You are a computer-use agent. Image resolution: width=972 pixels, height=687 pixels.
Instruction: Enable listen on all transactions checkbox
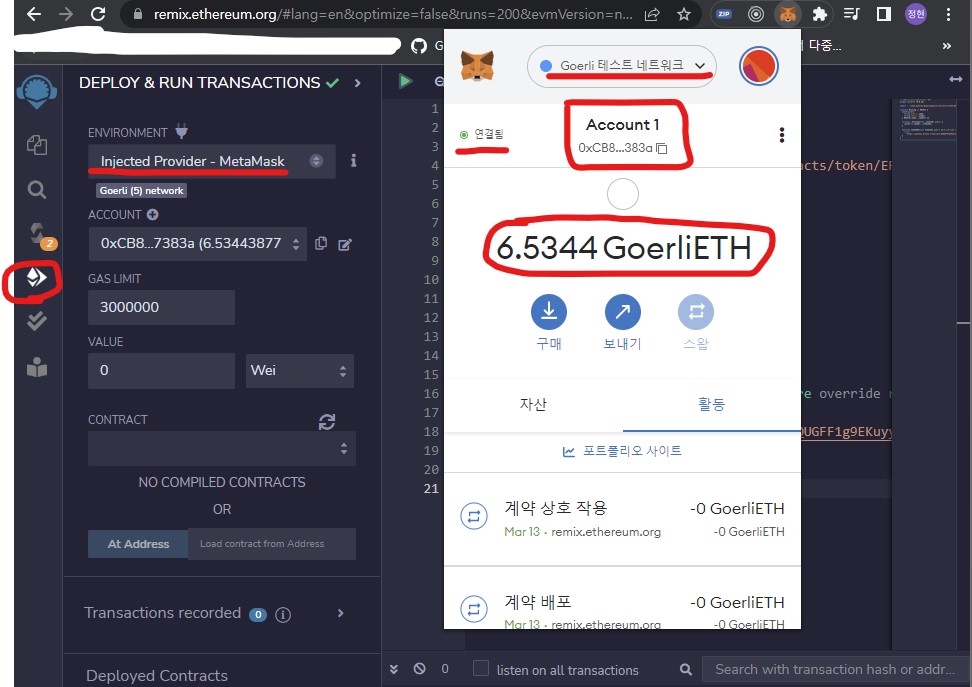point(480,668)
